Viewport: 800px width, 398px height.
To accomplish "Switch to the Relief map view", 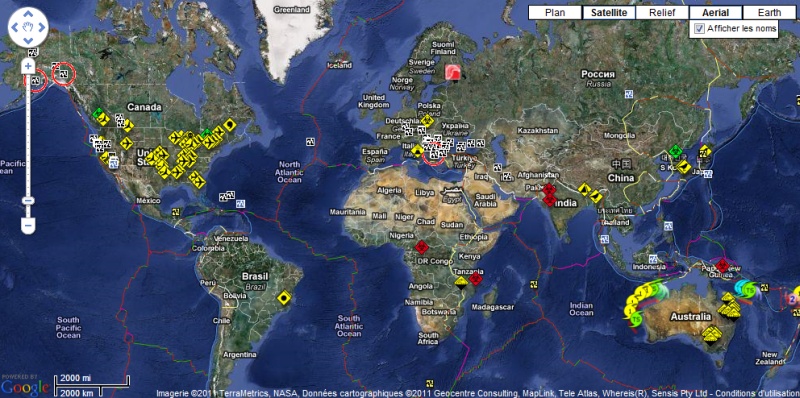I will 662,13.
